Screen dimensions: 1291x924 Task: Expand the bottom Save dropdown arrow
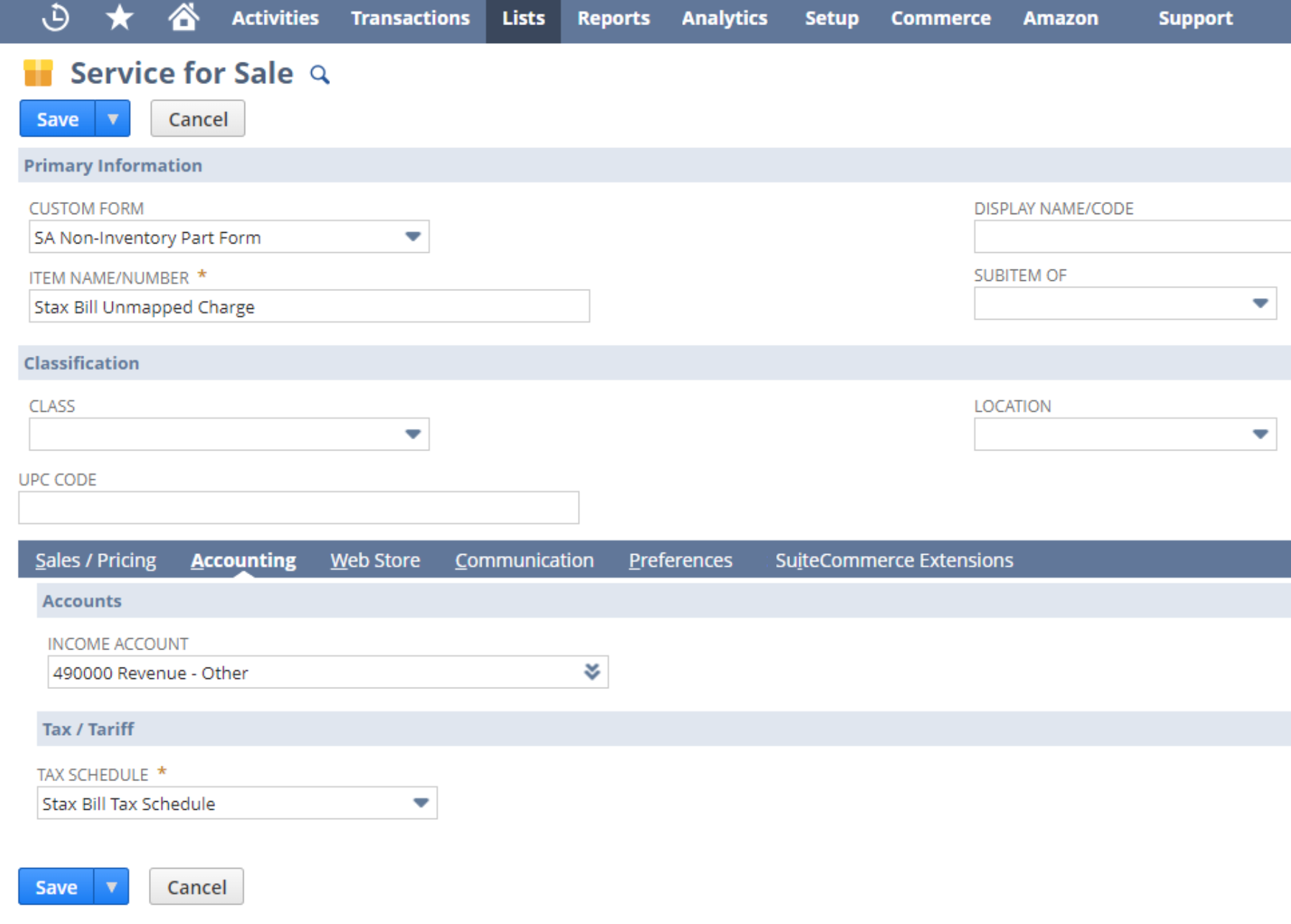pos(111,887)
